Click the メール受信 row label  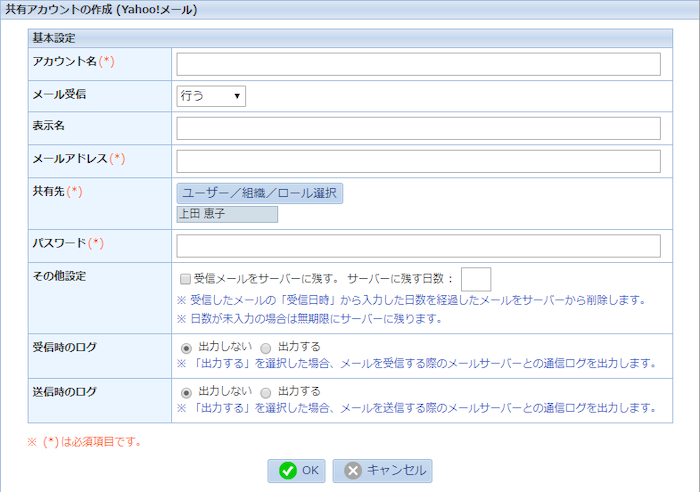tap(59, 94)
